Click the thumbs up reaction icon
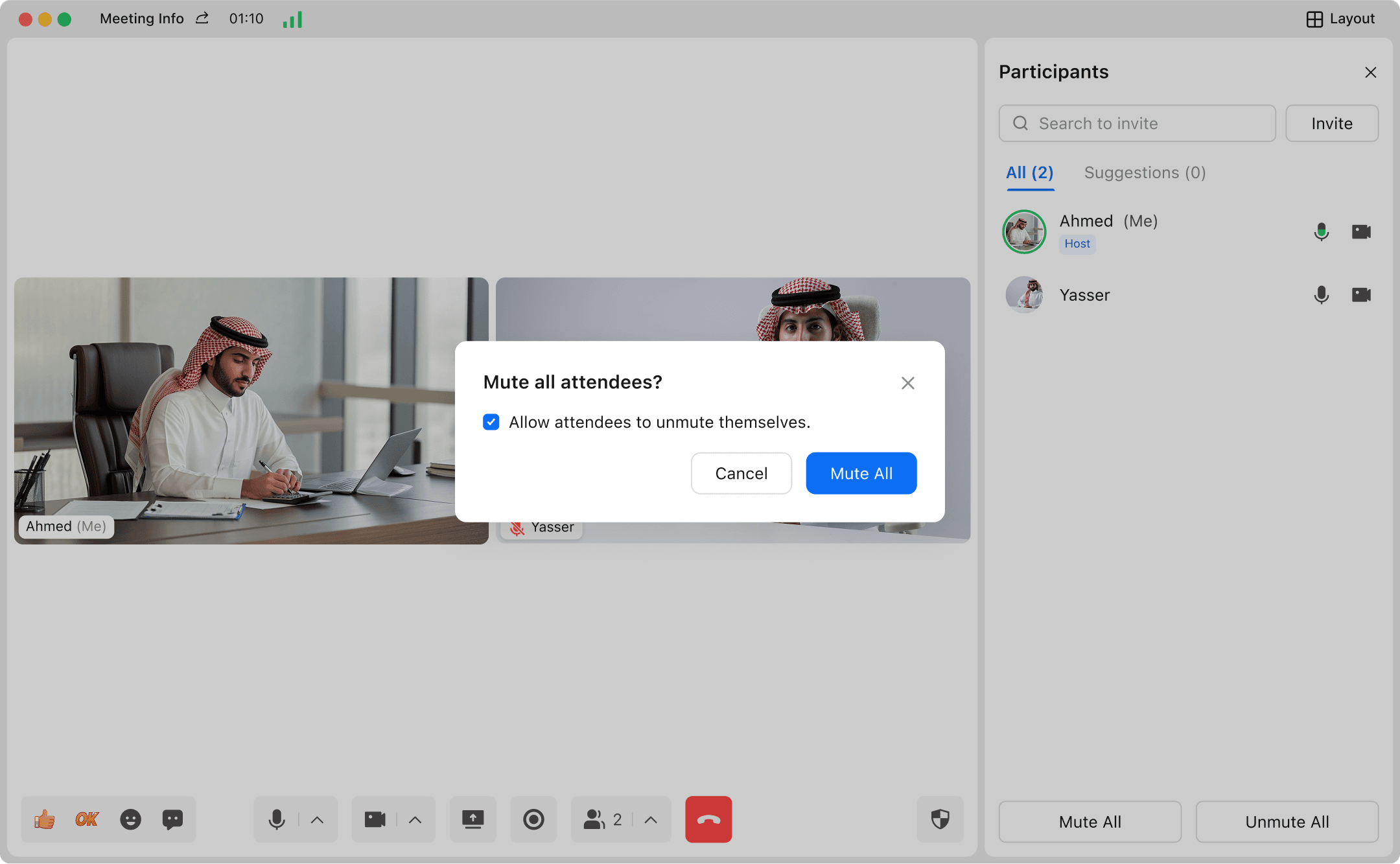The width and height of the screenshot is (1400, 864). 45,820
